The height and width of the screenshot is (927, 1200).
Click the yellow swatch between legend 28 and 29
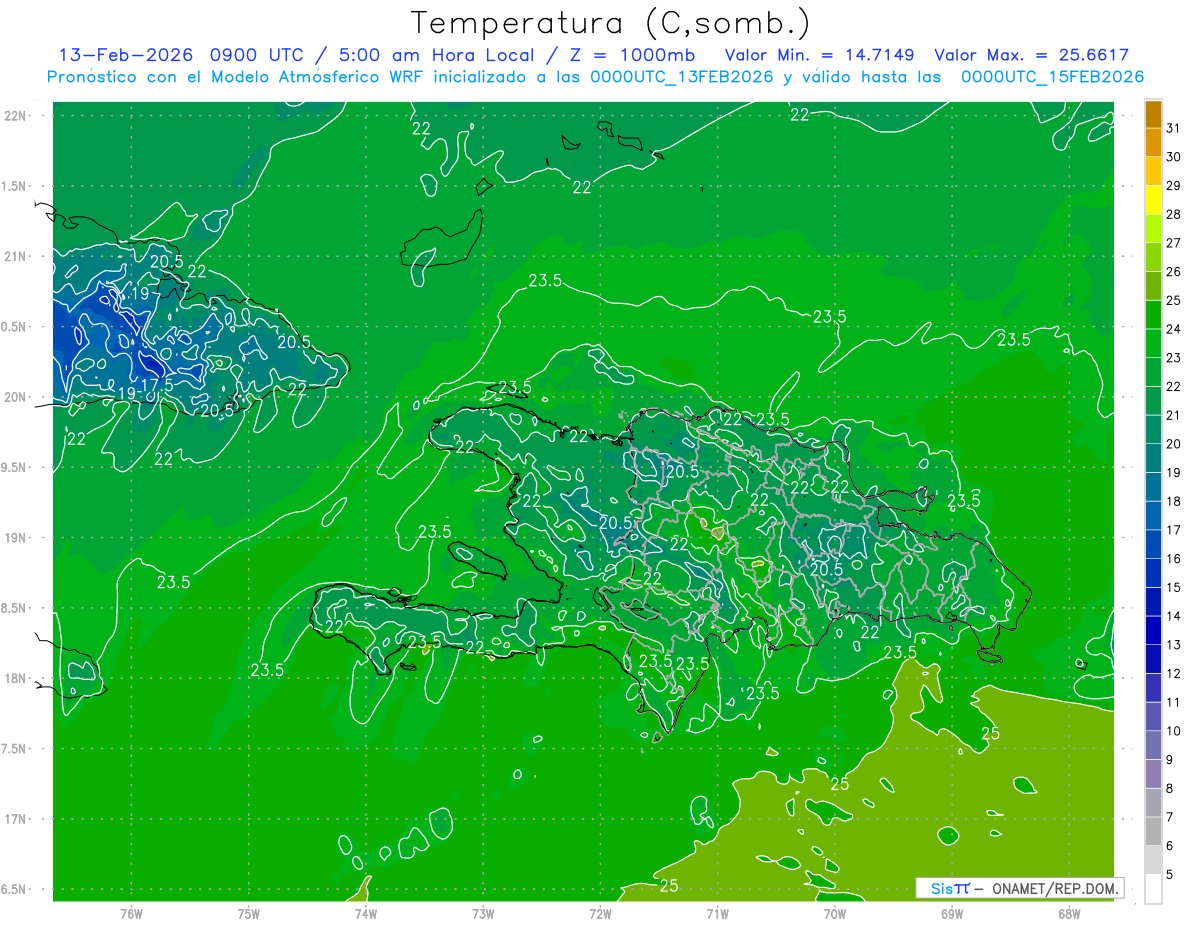tap(1153, 200)
